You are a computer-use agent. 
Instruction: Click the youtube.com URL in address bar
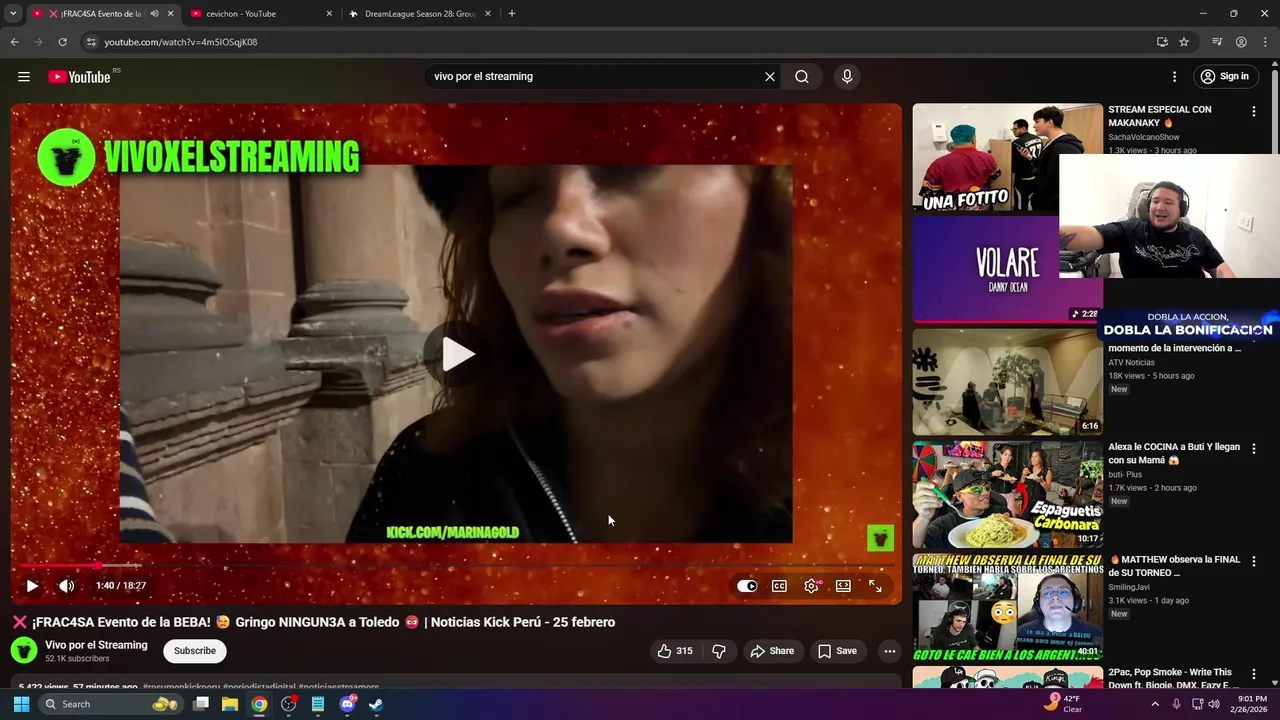click(x=181, y=42)
